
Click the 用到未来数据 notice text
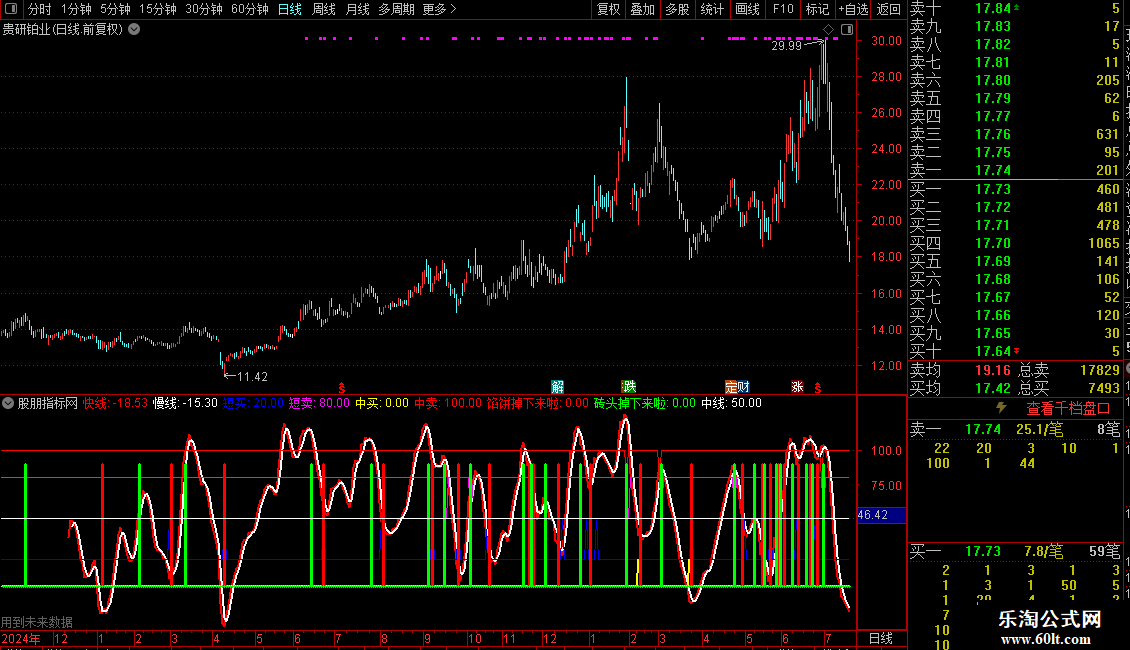pos(37,622)
